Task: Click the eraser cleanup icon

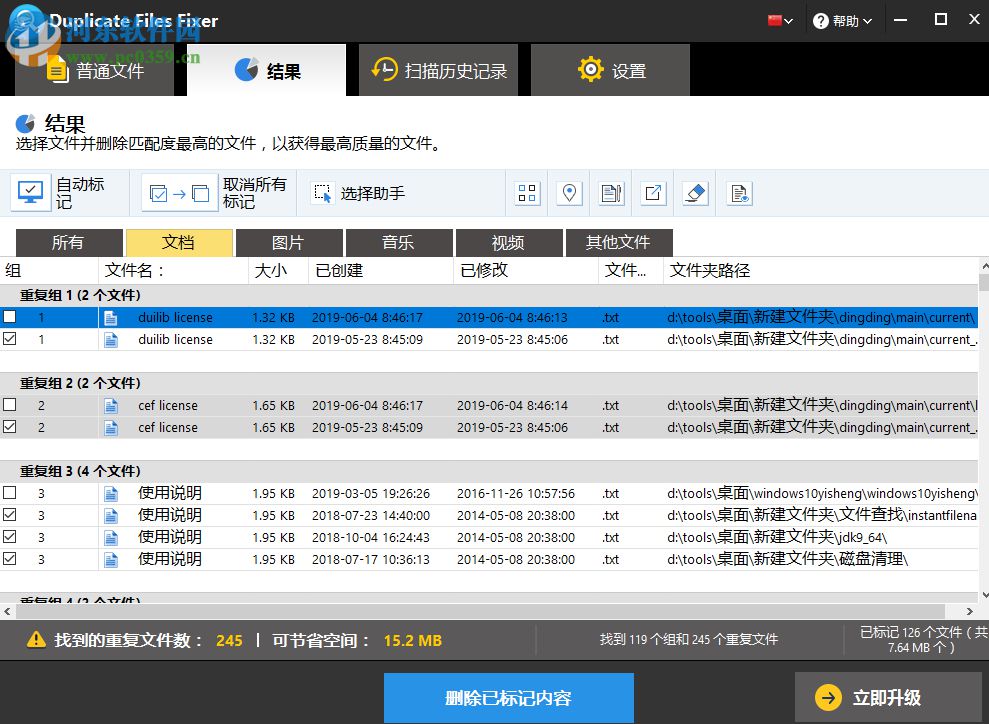Action: tap(695, 193)
